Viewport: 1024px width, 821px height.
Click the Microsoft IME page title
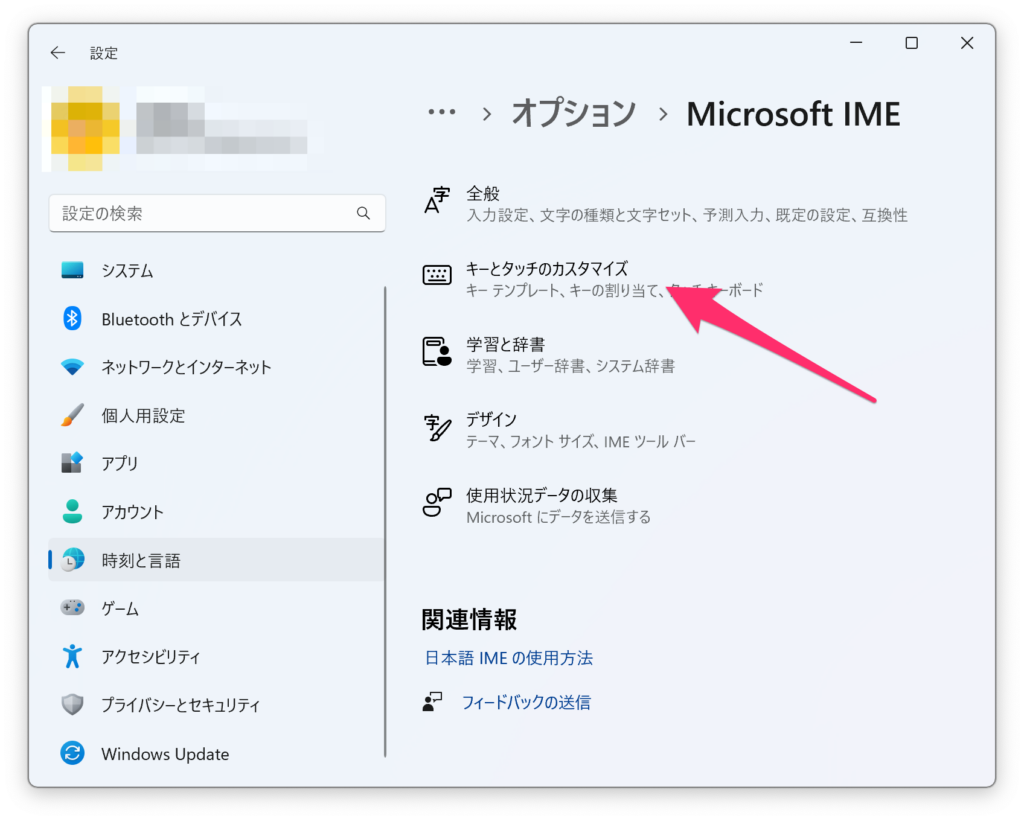click(793, 114)
